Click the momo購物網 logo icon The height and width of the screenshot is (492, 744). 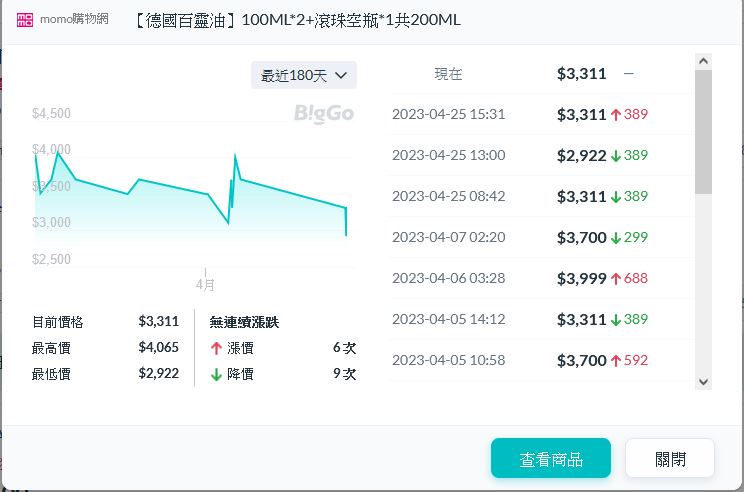(x=24, y=21)
